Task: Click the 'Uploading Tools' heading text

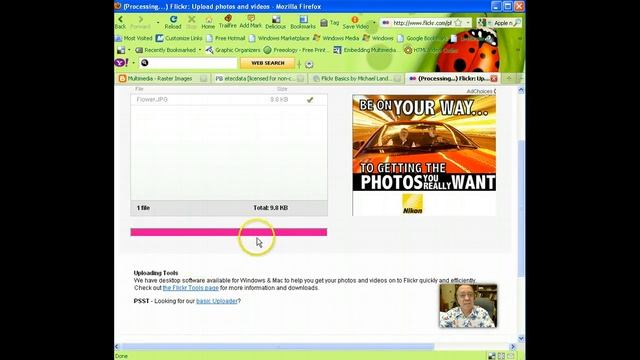Action: pos(156,273)
